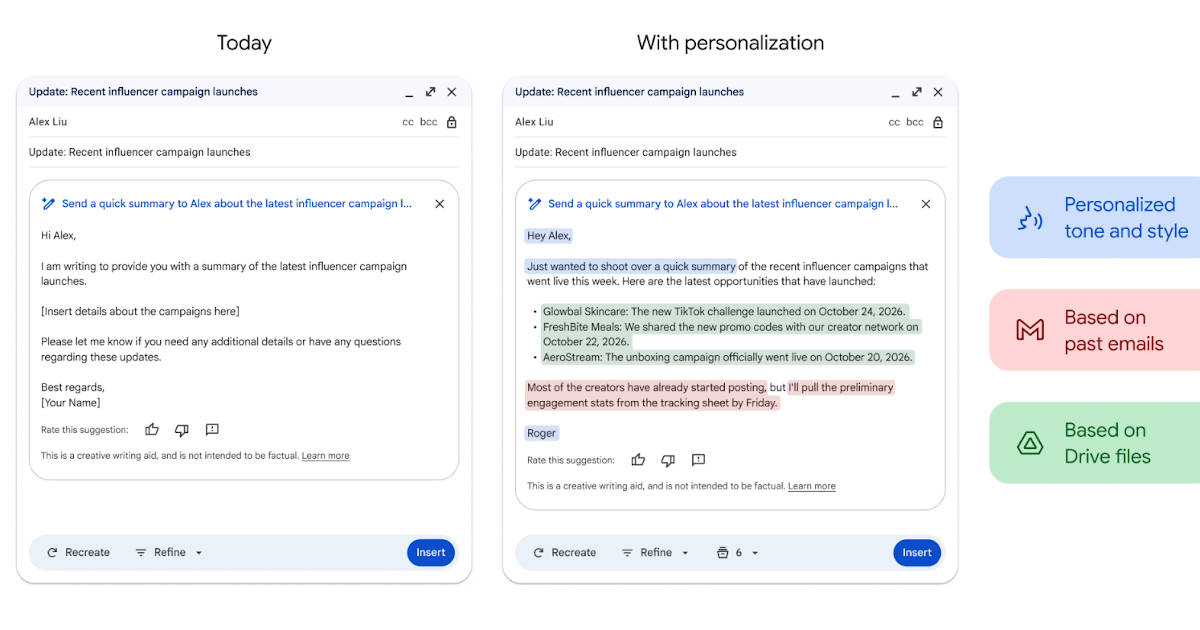Image resolution: width=1200 pixels, height=630 pixels.
Task: Click the magic pen icon in the personalization prompt
Action: [x=534, y=204]
